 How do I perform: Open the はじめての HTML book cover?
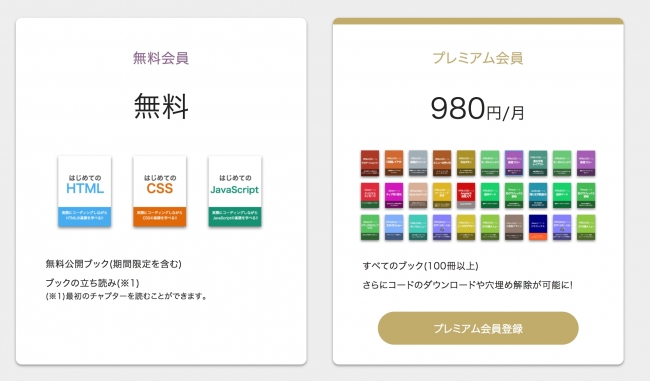(85, 191)
